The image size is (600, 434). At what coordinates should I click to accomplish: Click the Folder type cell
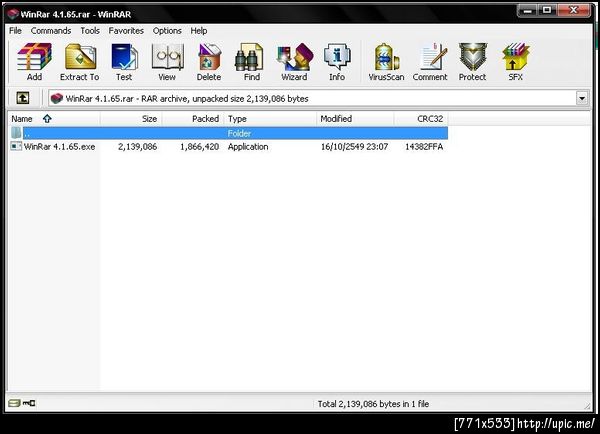pos(239,133)
